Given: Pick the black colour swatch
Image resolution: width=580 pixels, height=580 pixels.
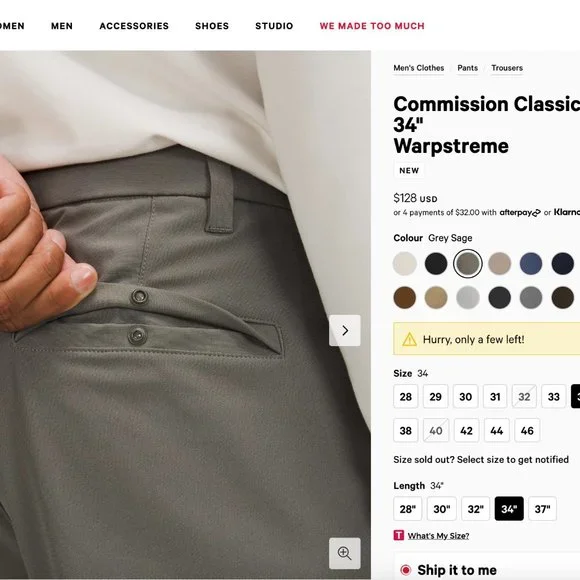Looking at the screenshot, I should pos(436,263).
